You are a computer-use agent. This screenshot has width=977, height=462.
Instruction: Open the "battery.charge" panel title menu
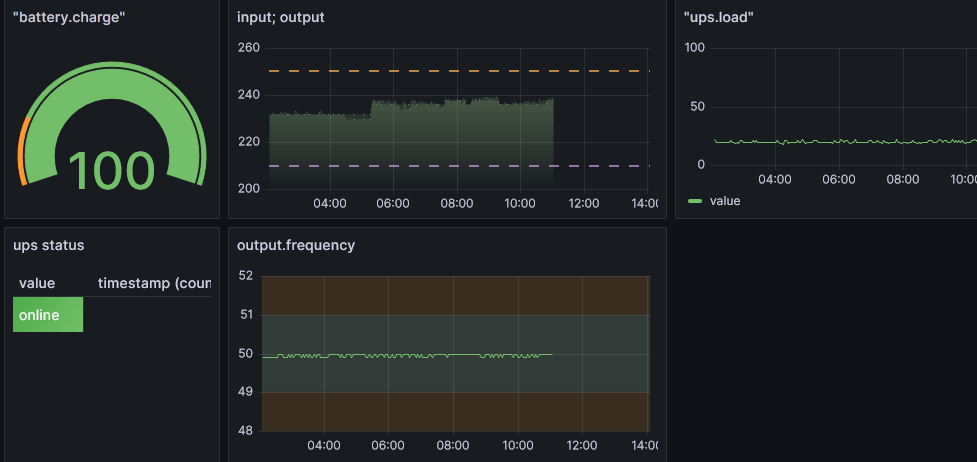point(69,17)
